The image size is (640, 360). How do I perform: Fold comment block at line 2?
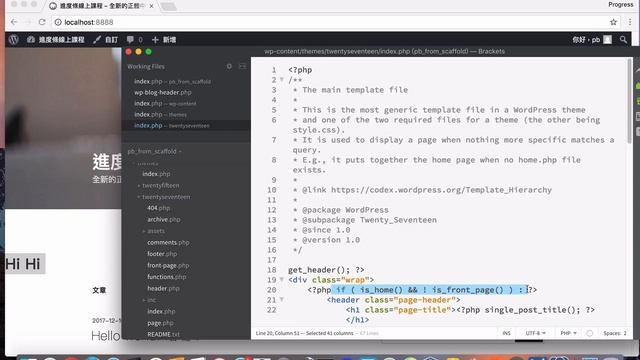(x=282, y=80)
